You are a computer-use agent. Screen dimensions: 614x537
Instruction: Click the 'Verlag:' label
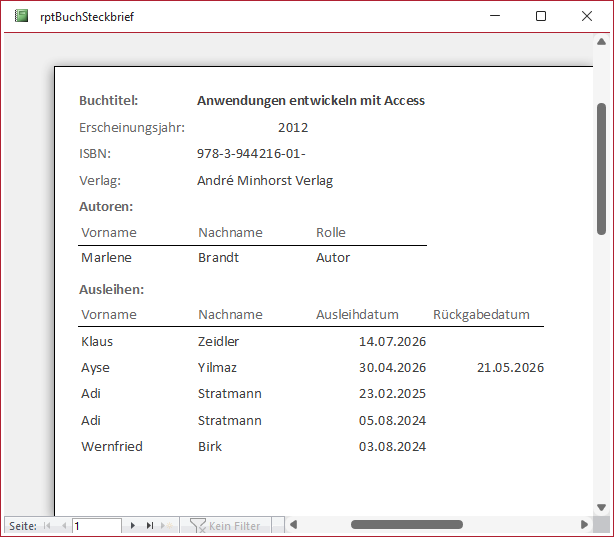100,181
